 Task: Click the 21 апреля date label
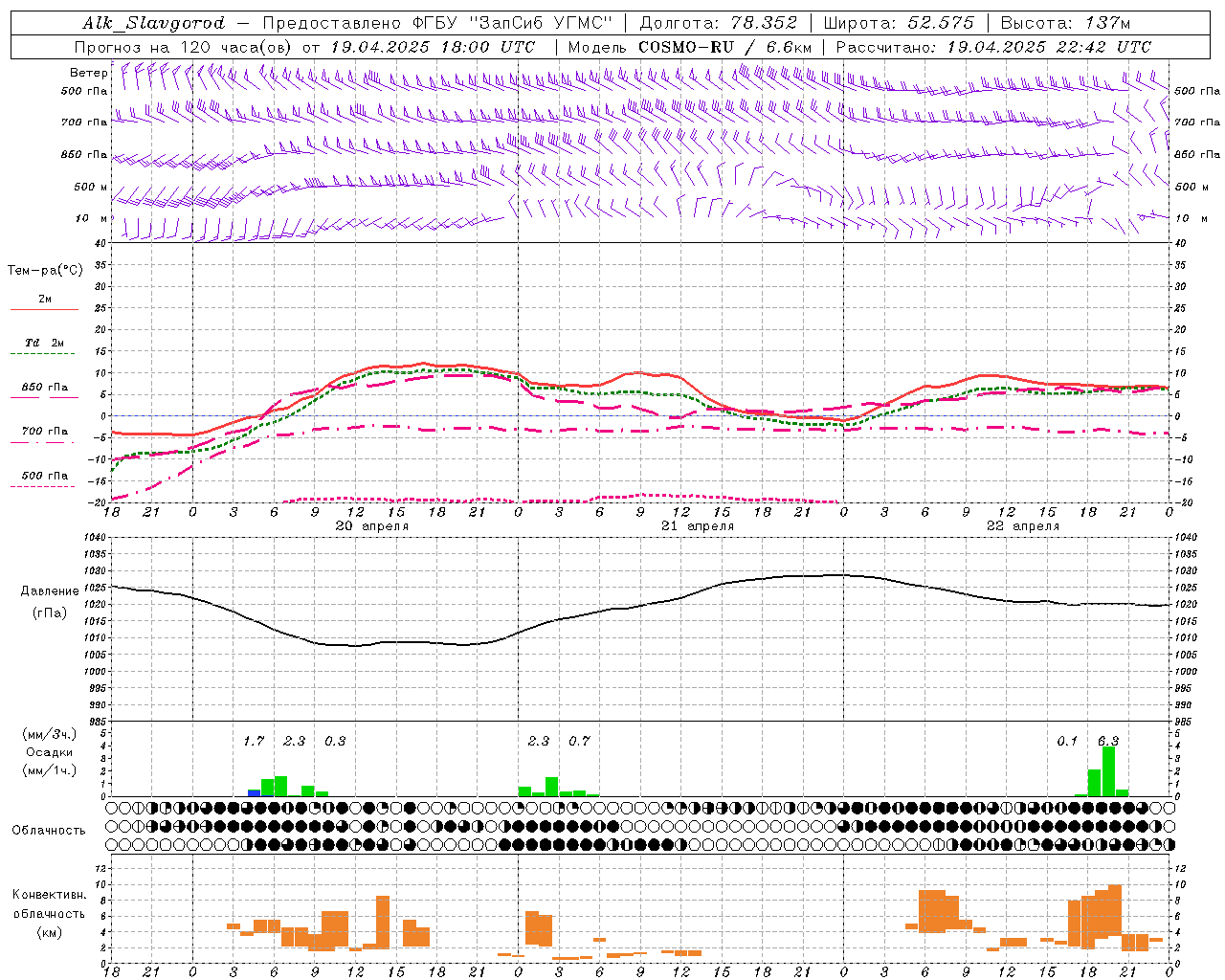coord(698,526)
